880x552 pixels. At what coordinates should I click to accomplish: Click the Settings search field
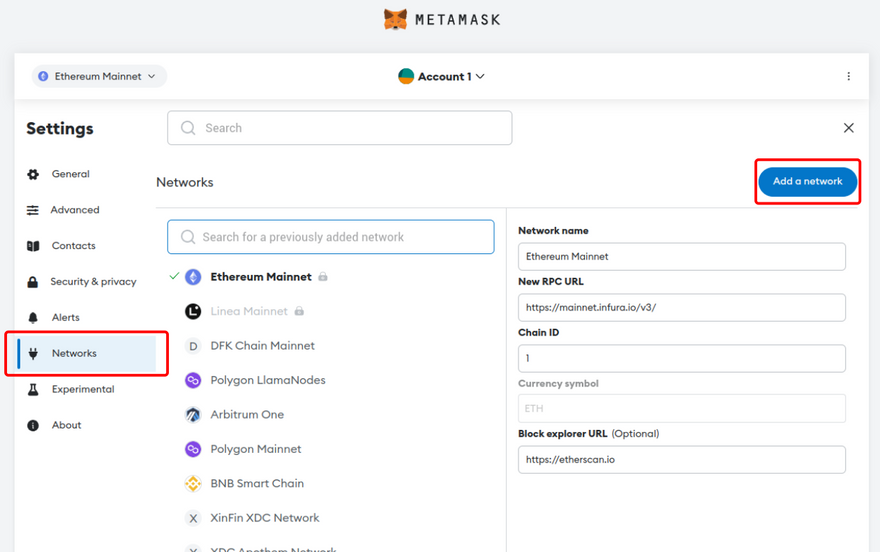340,128
